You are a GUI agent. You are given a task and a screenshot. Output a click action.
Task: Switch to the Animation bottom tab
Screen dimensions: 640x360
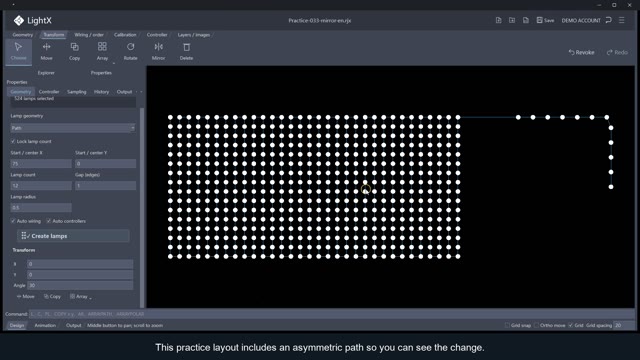click(x=45, y=325)
